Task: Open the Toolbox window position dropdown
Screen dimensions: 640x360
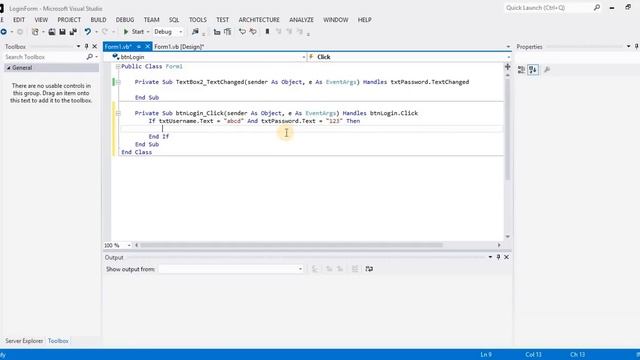Action: coord(78,46)
